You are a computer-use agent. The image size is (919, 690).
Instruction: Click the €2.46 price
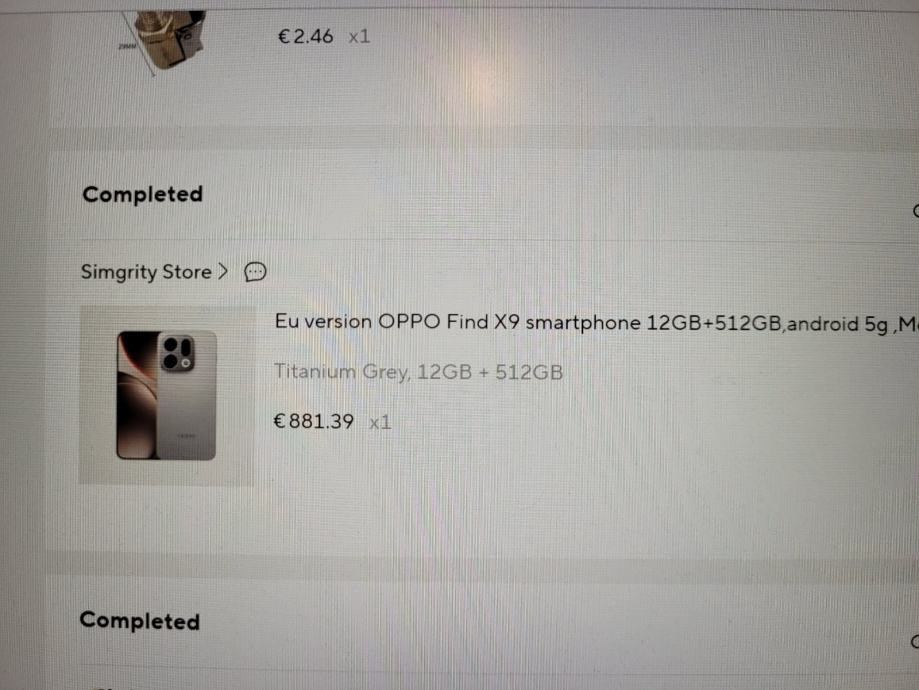(305, 37)
